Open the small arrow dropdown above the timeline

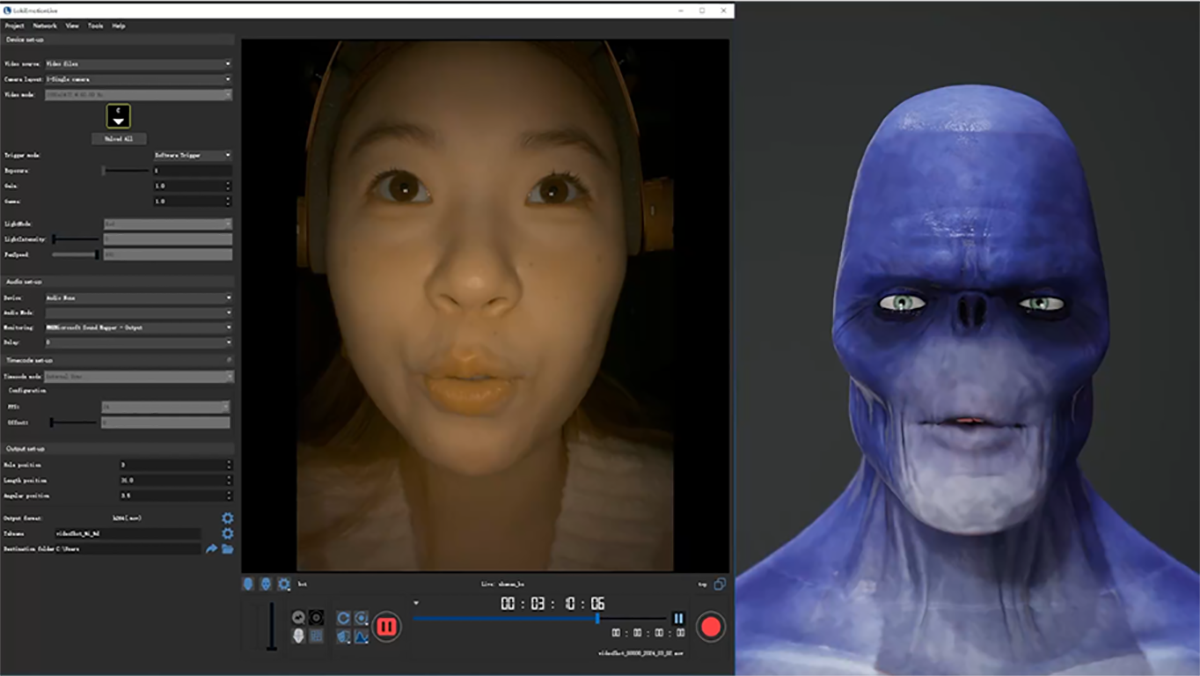pyautogui.click(x=417, y=603)
